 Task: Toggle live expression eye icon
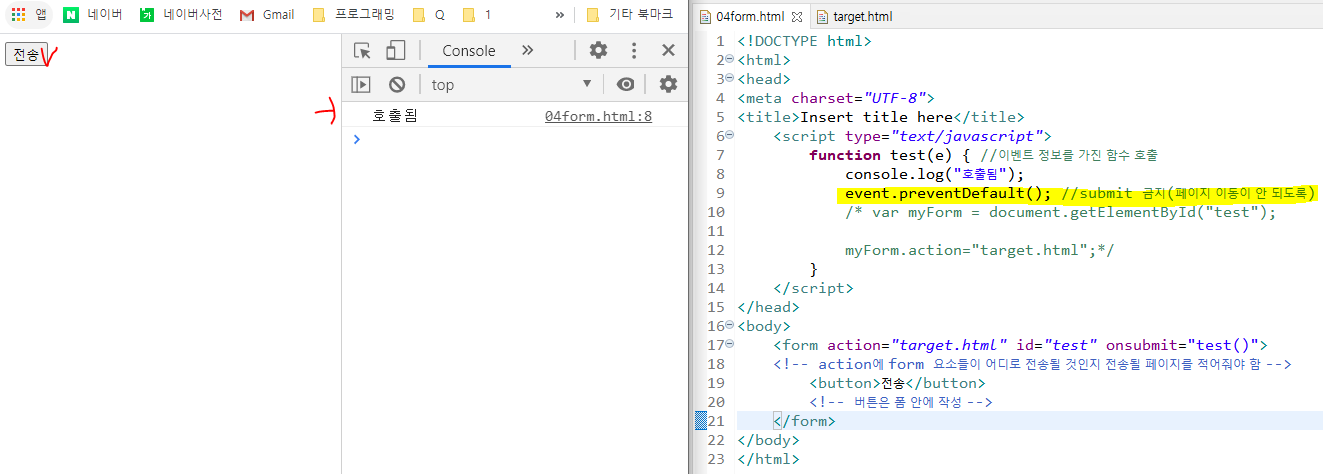click(625, 84)
